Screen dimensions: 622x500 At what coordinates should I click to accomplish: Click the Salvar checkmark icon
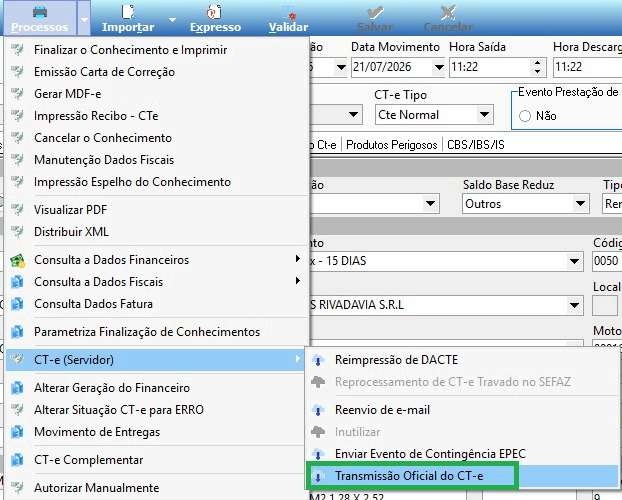click(x=375, y=13)
